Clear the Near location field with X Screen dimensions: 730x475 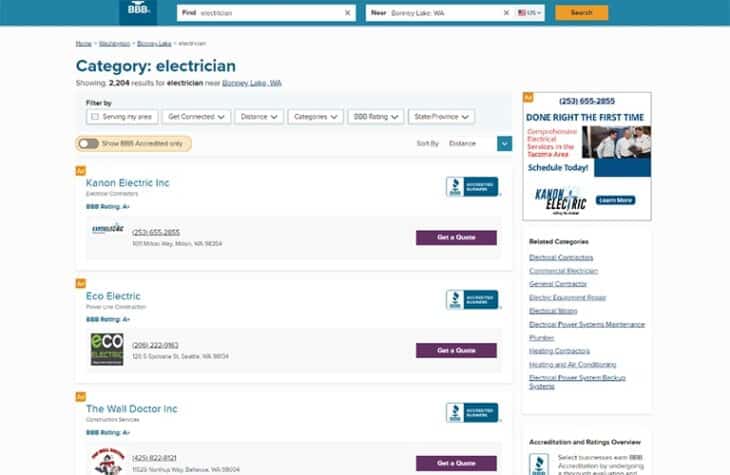click(508, 13)
